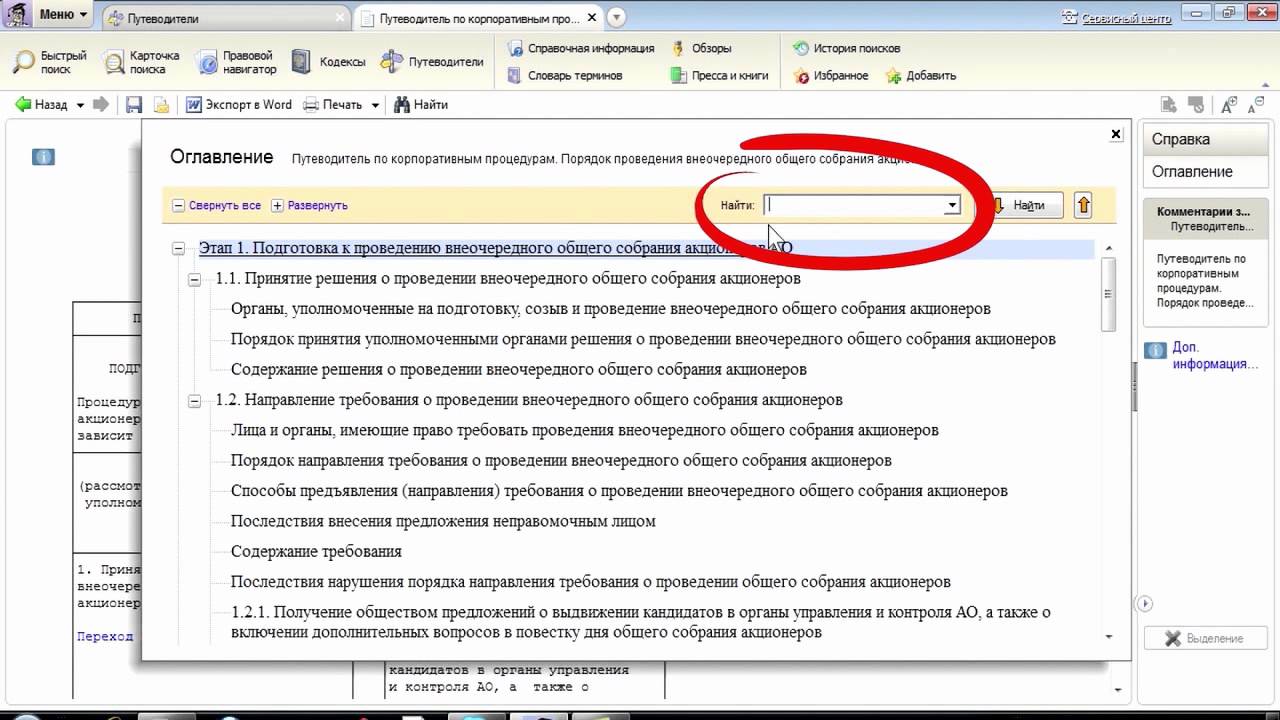Viewport: 1280px width, 720px height.
Task: Open Словарь терминов glossary
Action: pos(564,75)
